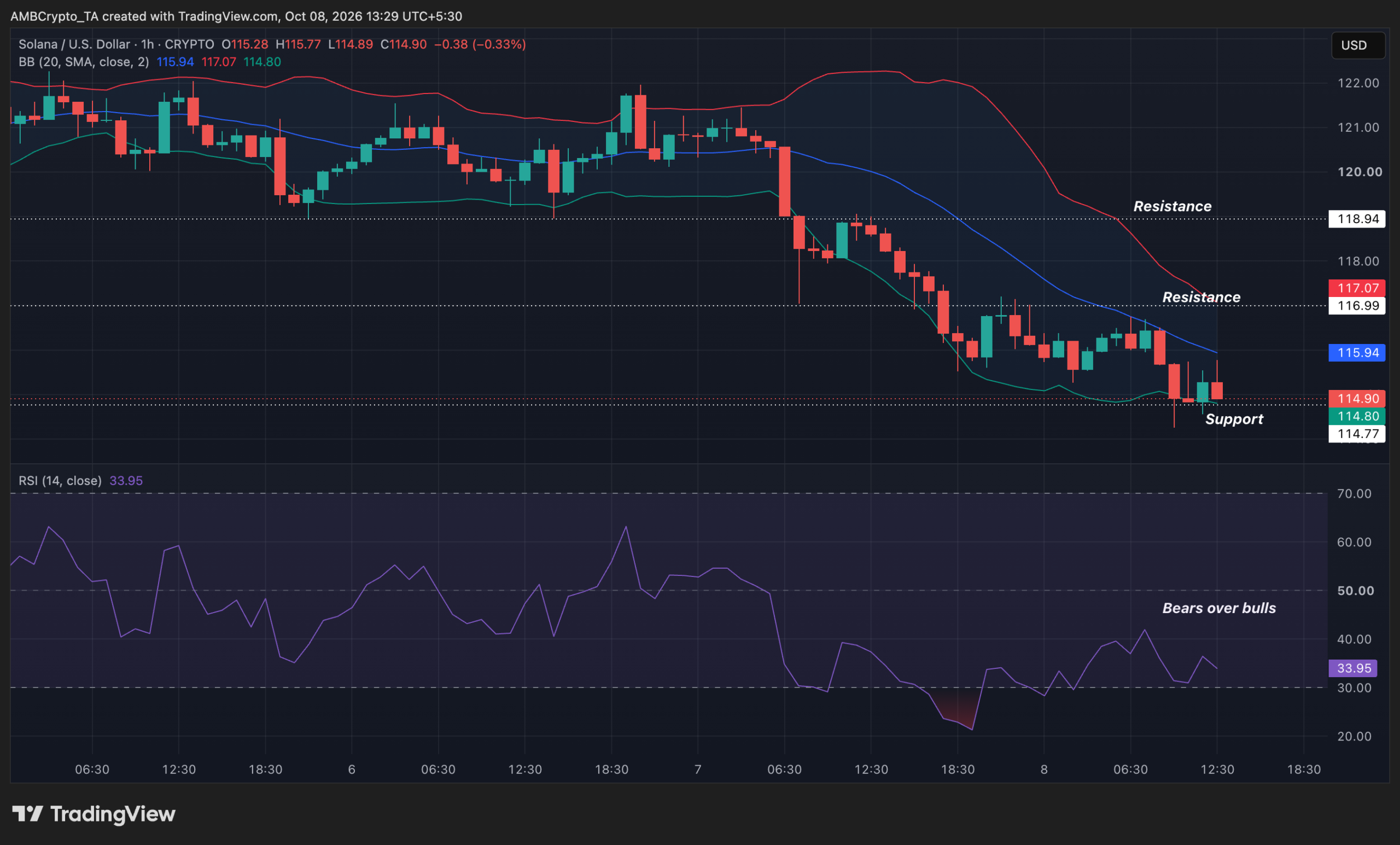Click the open value O115.28 in header
This screenshot has height=845, width=1400.
click(x=245, y=44)
